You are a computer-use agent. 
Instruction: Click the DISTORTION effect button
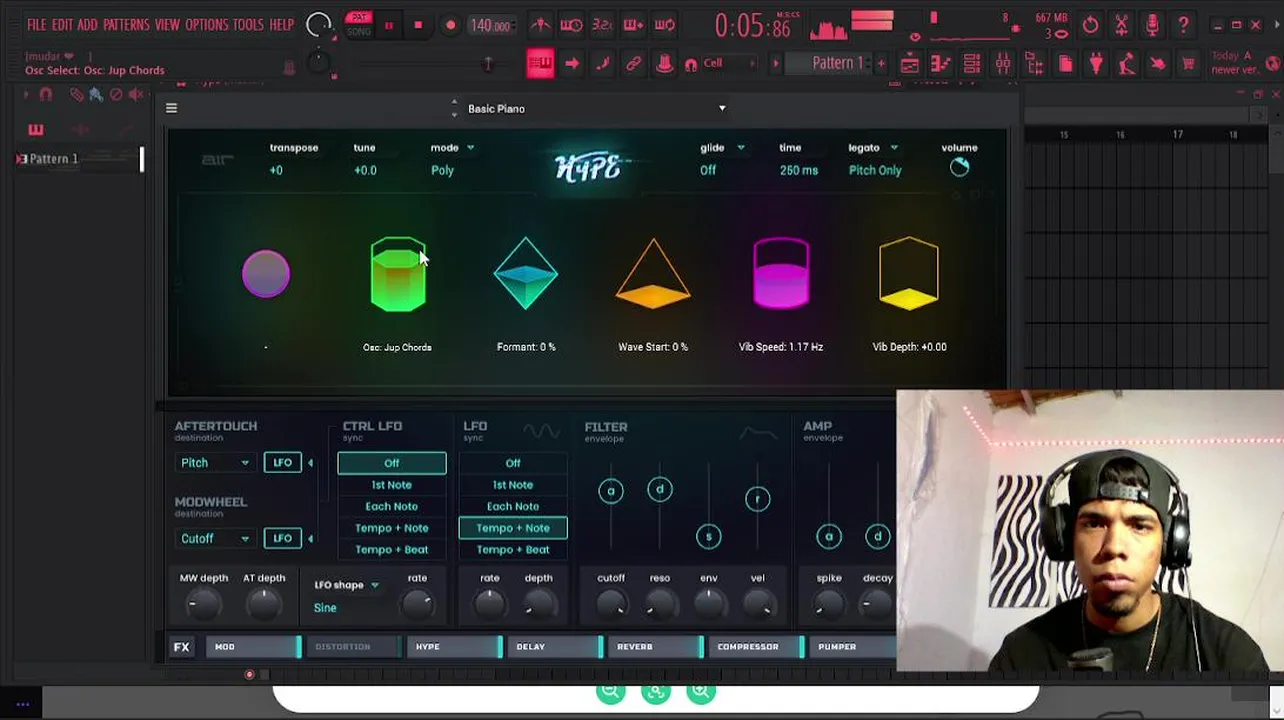click(353, 647)
